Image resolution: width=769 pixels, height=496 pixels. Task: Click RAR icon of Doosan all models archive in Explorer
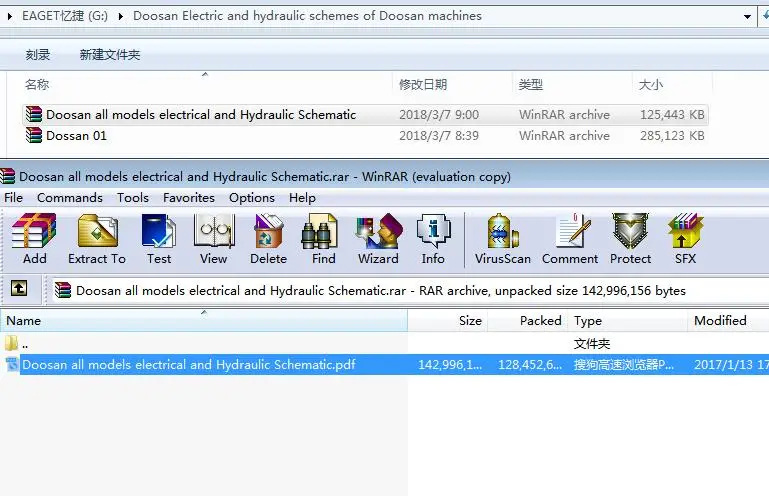34,114
